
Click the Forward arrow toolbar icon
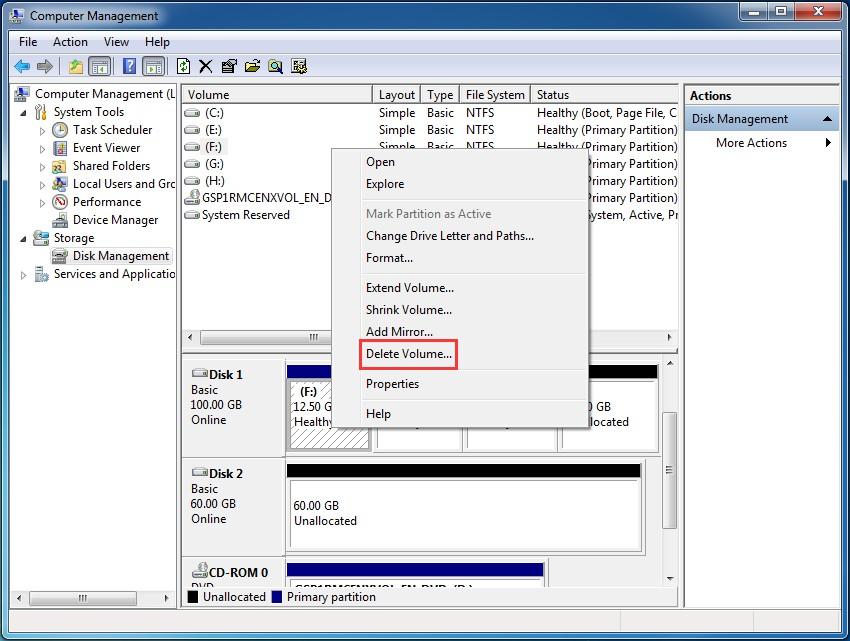pyautogui.click(x=44, y=67)
